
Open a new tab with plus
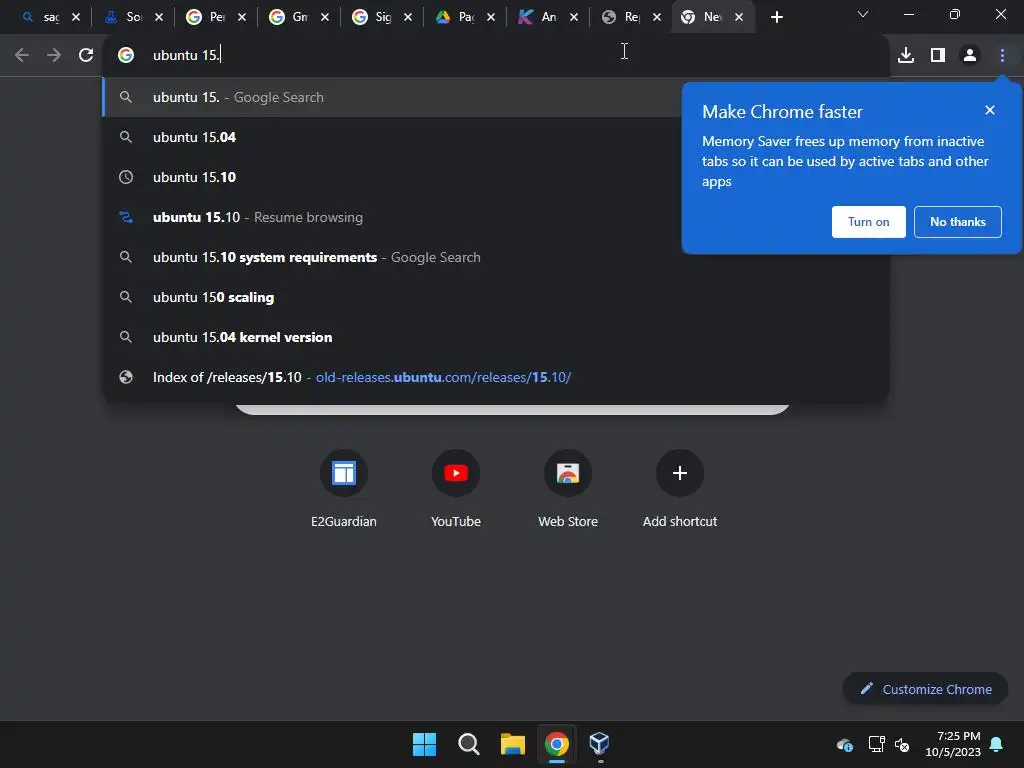776,17
